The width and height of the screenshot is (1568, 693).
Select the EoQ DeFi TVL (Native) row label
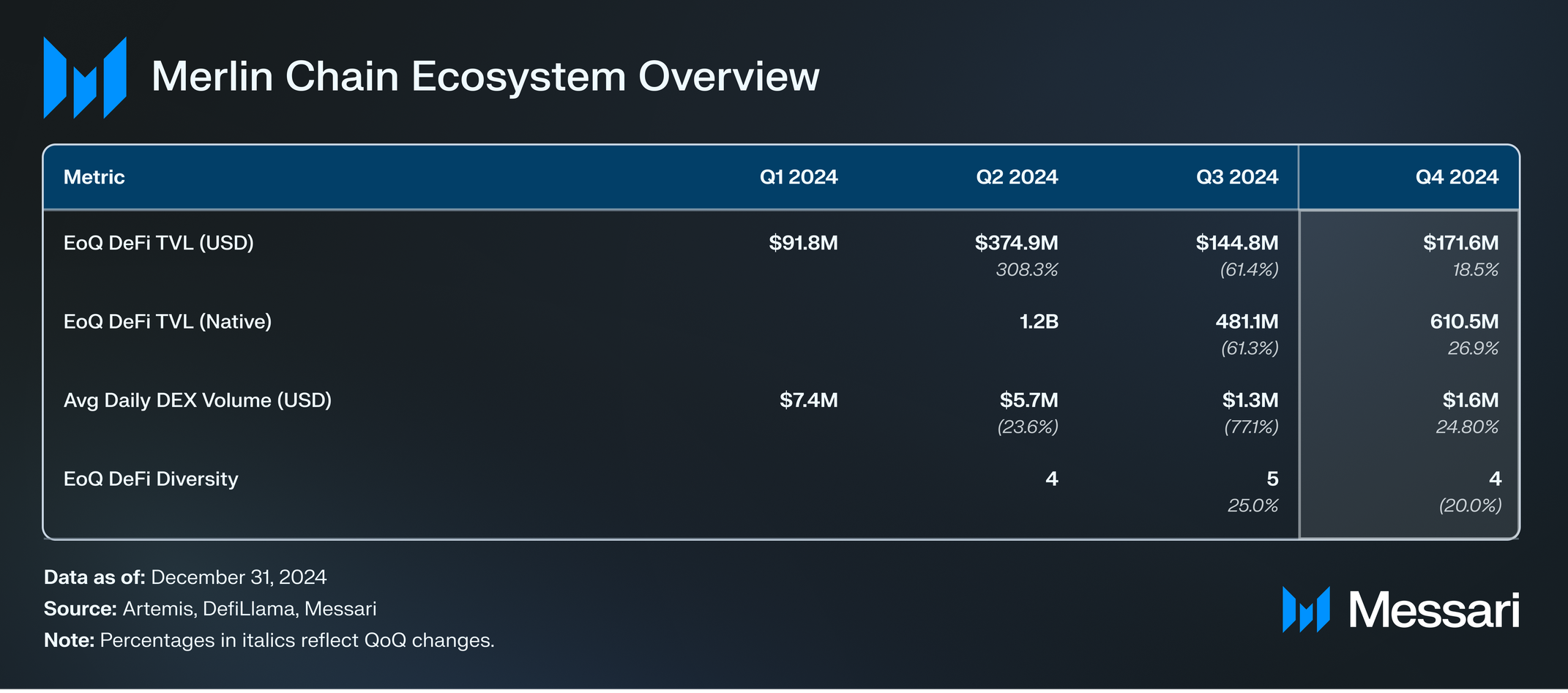point(168,322)
